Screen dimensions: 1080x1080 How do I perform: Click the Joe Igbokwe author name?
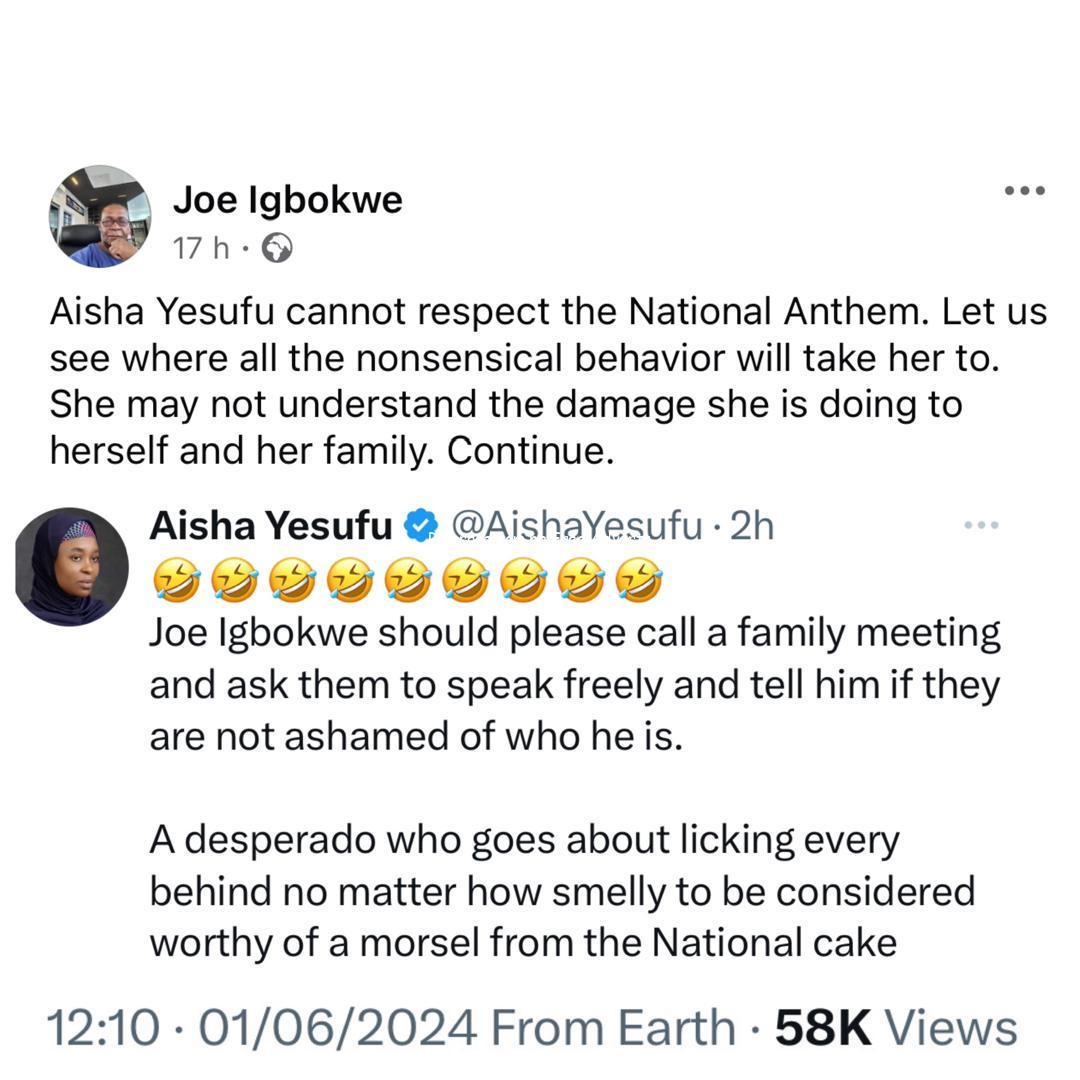pyautogui.click(x=287, y=200)
